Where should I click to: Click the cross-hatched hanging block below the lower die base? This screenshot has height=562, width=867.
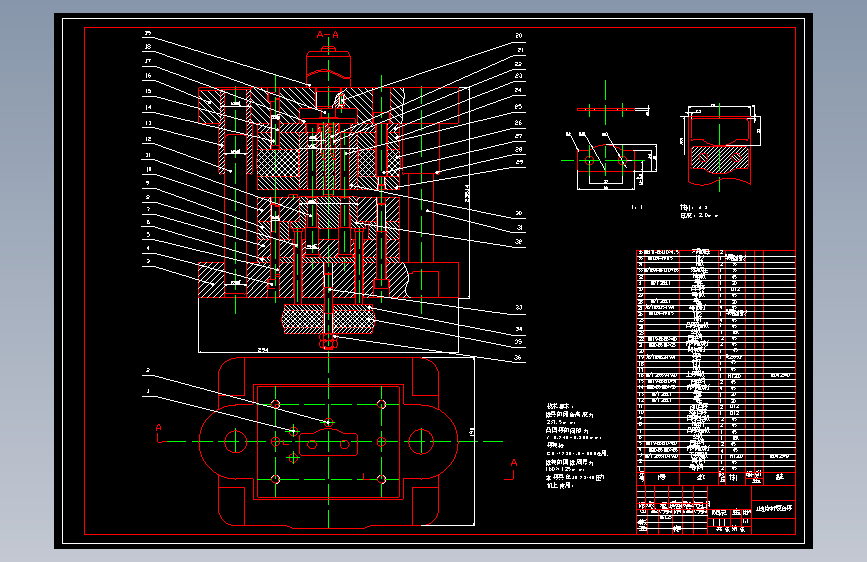pyautogui.click(x=328, y=319)
